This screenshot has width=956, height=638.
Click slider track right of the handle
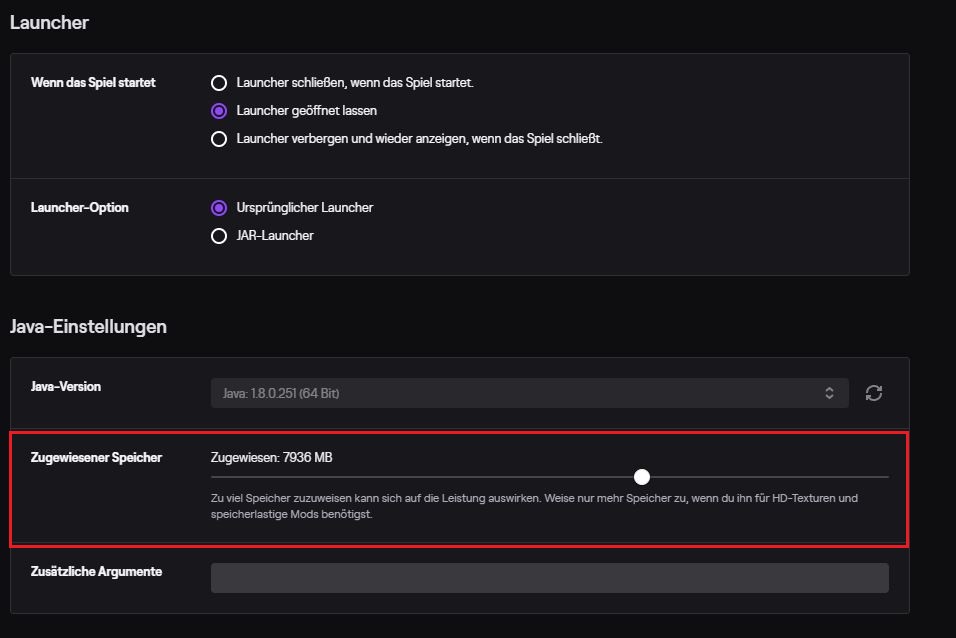point(769,477)
